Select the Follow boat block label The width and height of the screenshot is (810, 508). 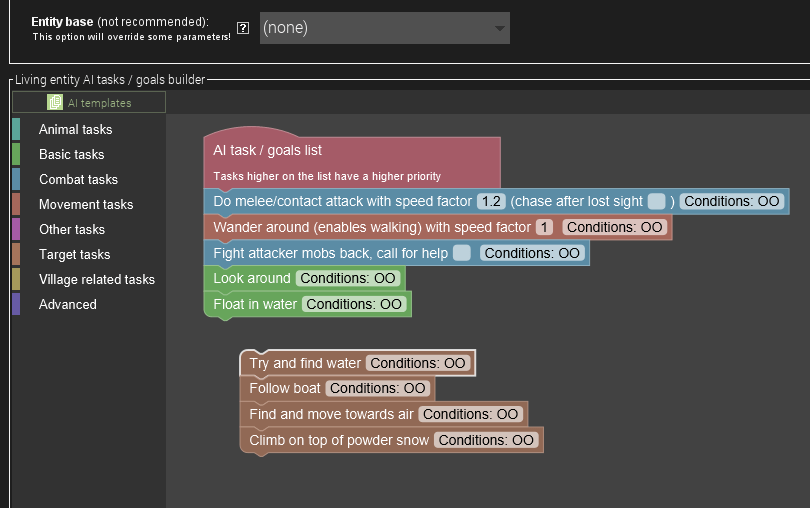point(285,388)
